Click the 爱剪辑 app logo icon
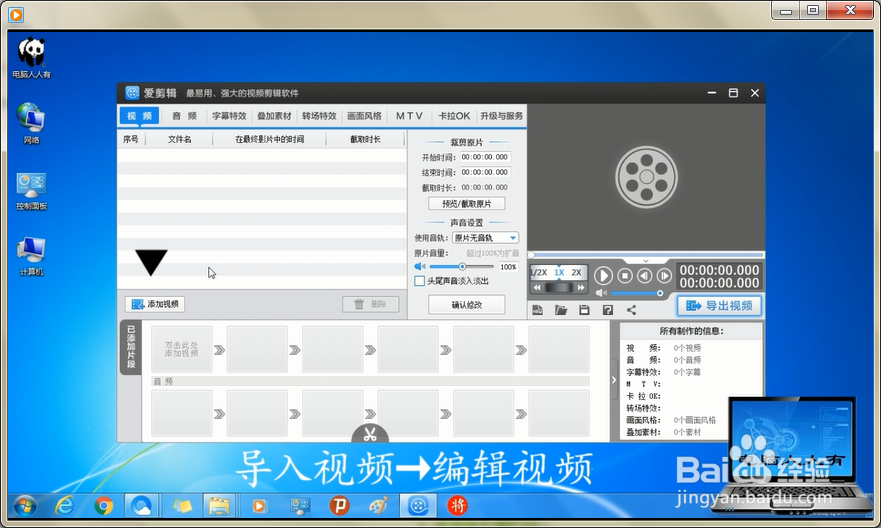The height and width of the screenshot is (528, 881). click(132, 93)
